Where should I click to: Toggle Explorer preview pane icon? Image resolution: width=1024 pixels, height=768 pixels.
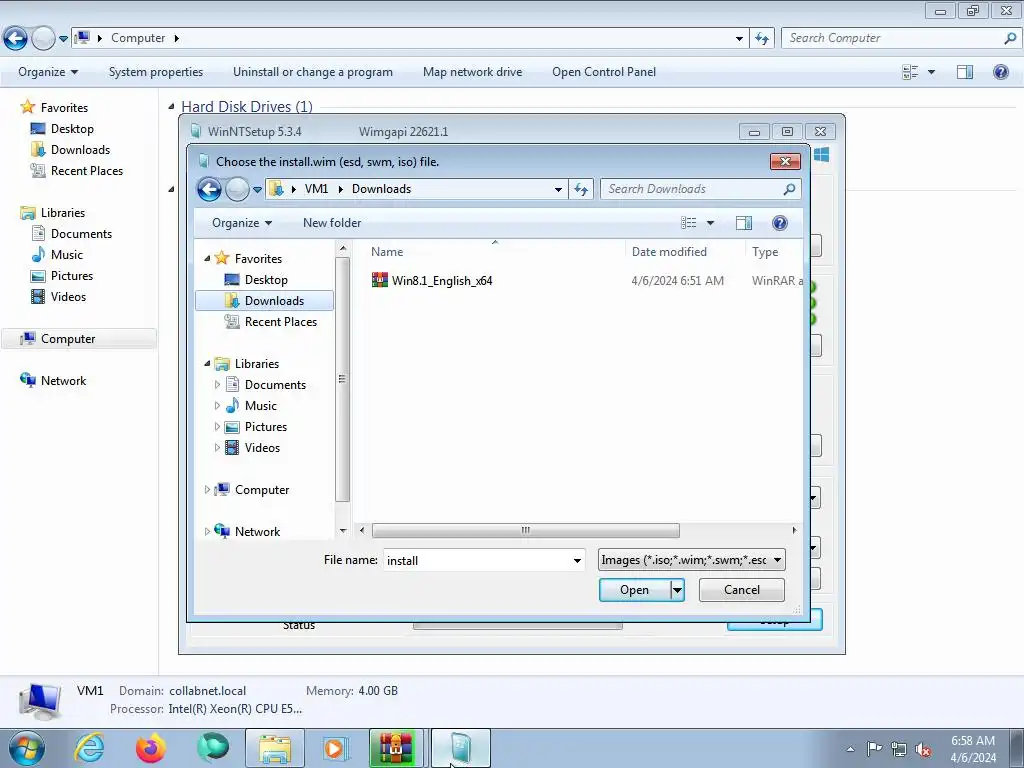pyautogui.click(x=965, y=72)
